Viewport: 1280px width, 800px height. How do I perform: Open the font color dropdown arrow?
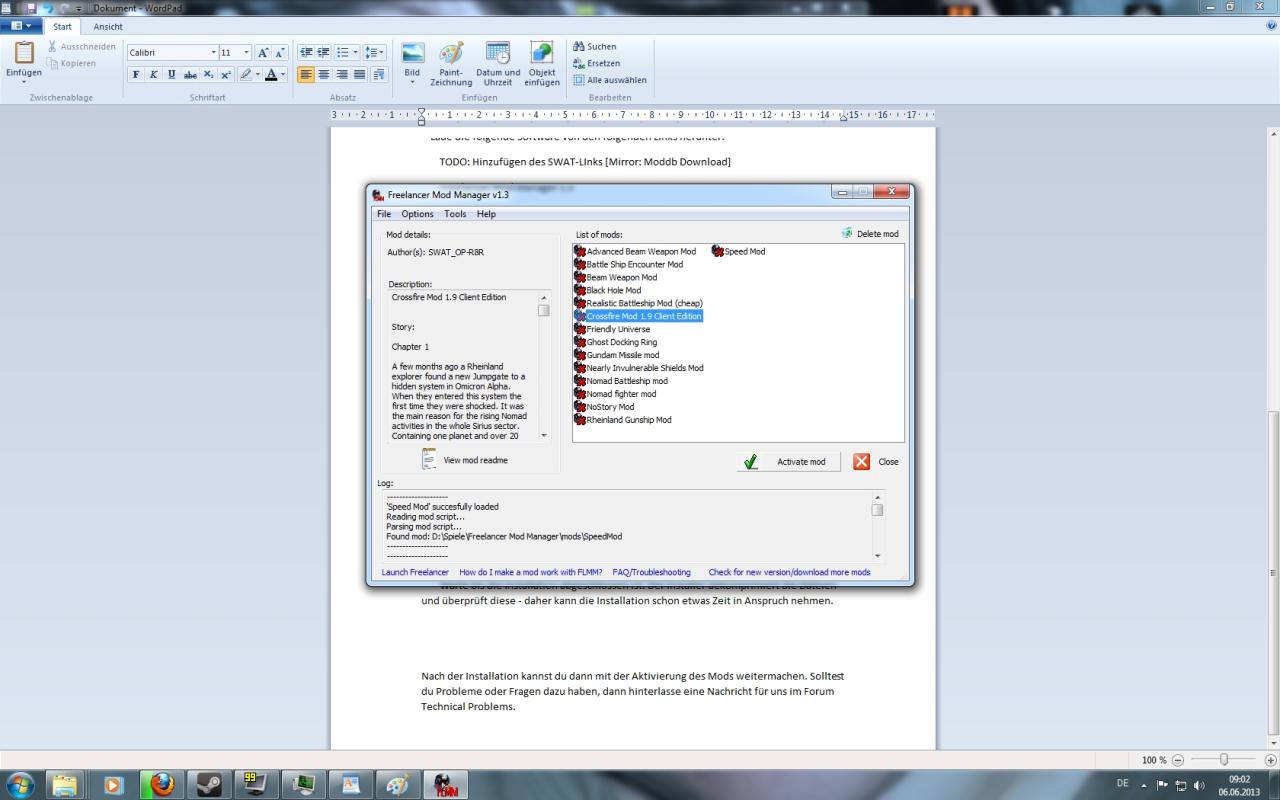(x=283, y=74)
